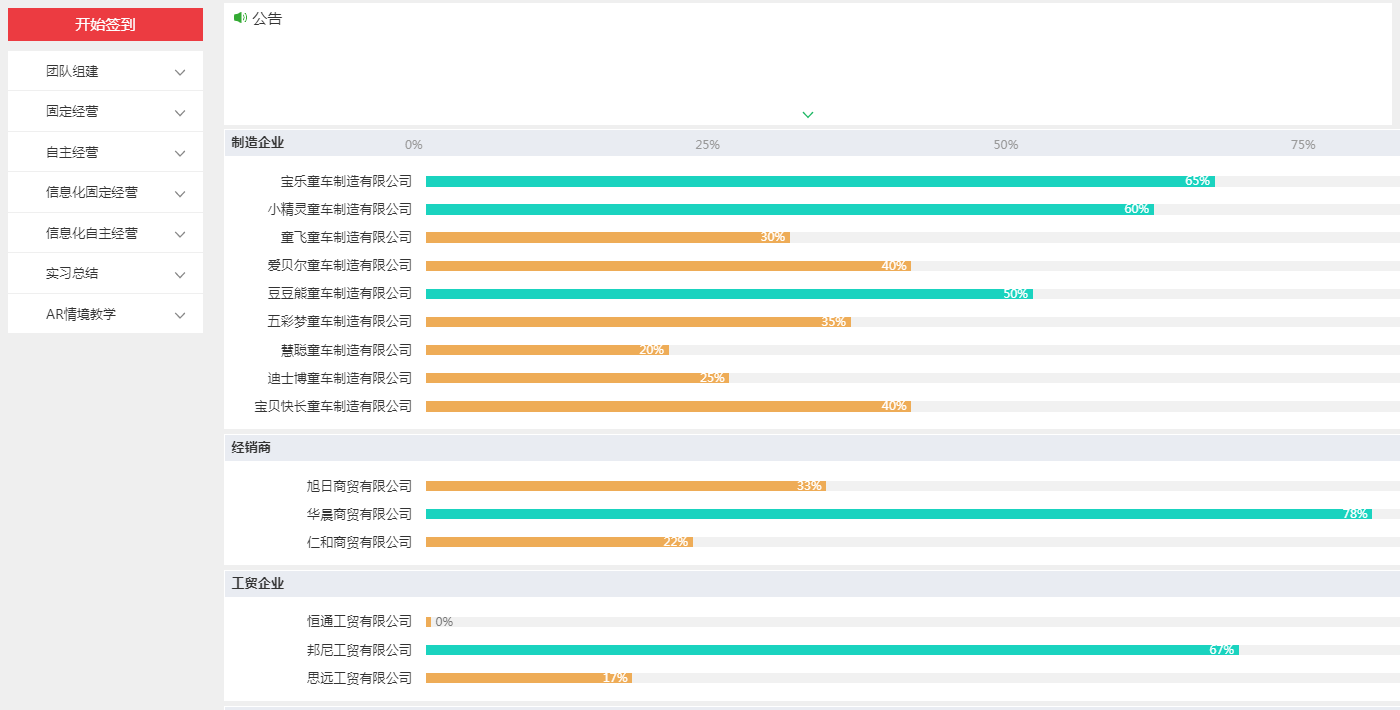Click the 开始签到 button
Viewport: 1400px width, 710px height.
pyautogui.click(x=105, y=24)
